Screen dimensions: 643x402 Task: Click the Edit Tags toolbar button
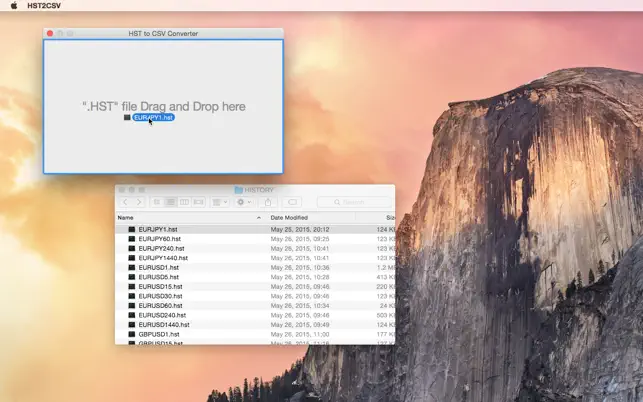[x=293, y=202]
